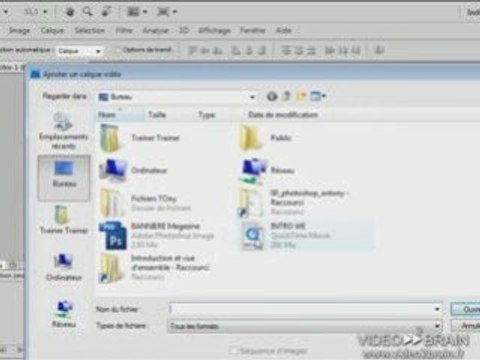The image size is (480, 360).
Task: Select Ordinateur item in file list
Action: 133,171
